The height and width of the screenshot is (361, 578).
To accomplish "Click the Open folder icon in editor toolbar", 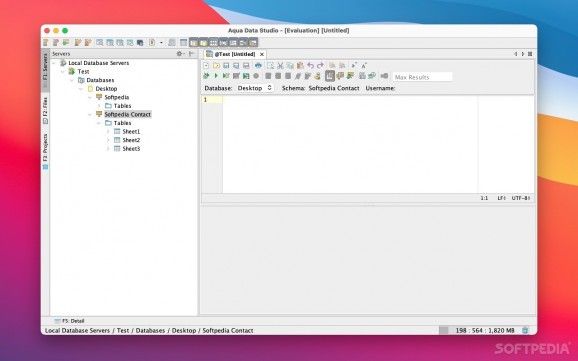I will (216, 66).
